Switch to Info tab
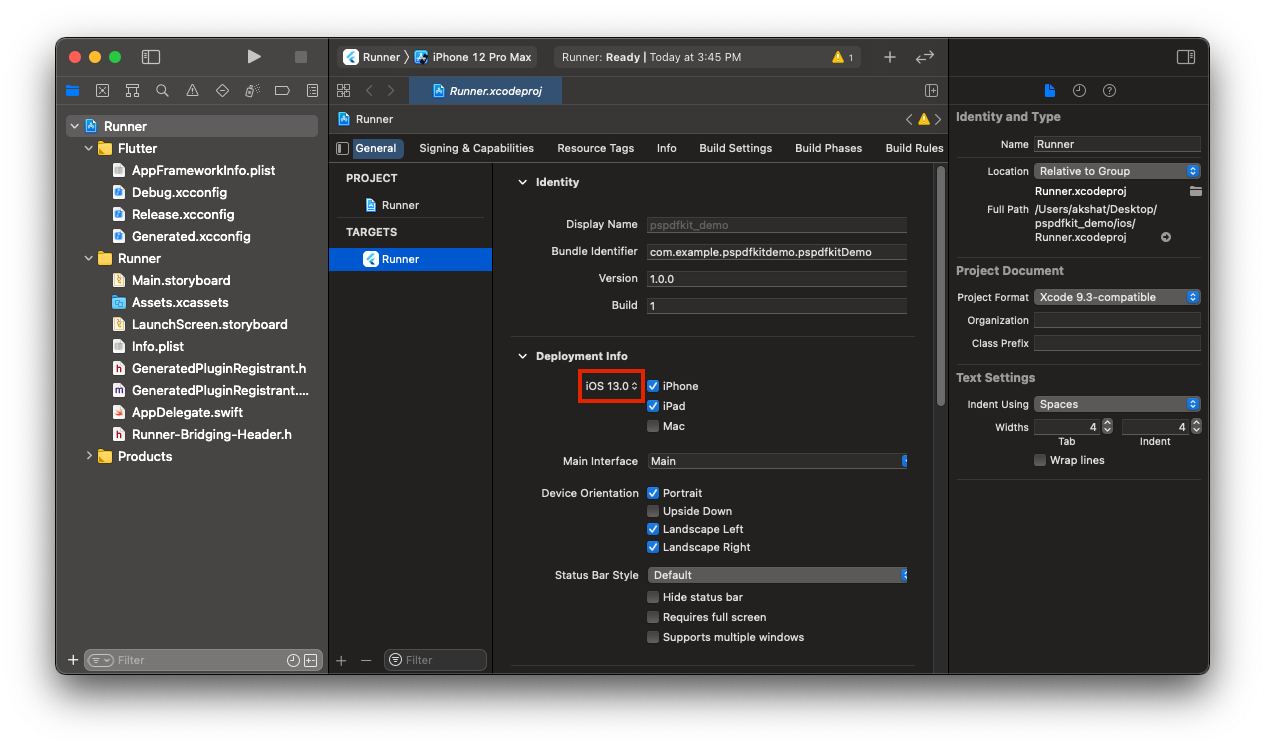 pyautogui.click(x=666, y=148)
